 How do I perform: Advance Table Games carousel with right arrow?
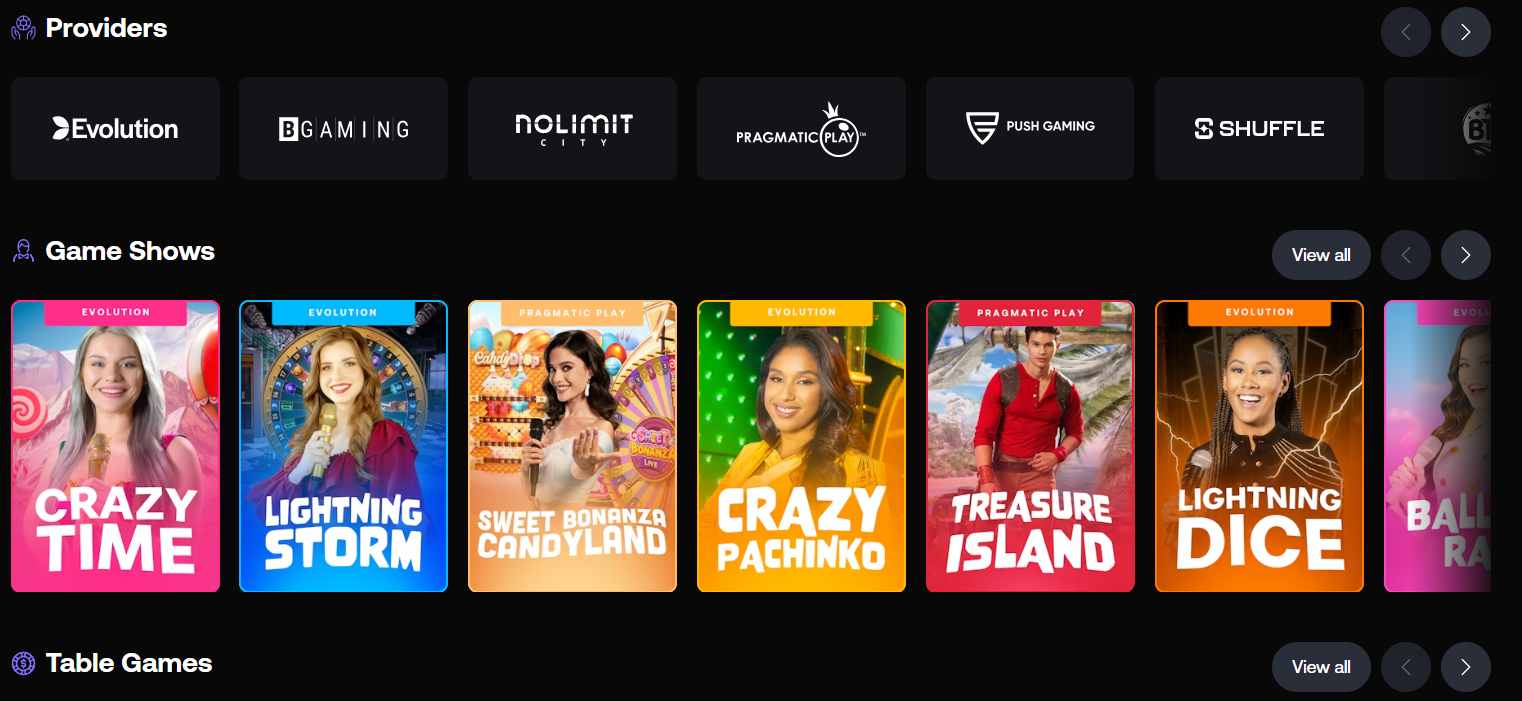point(1466,667)
